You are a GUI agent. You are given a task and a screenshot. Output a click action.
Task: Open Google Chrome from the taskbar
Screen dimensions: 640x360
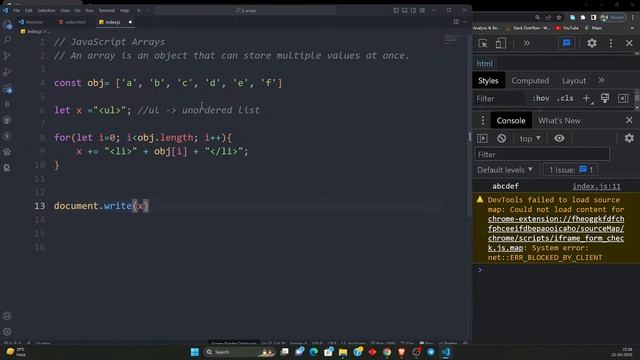(x=387, y=352)
